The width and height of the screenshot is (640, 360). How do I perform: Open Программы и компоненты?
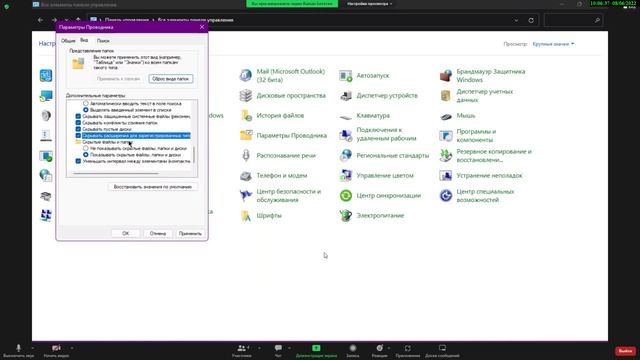tap(468, 136)
